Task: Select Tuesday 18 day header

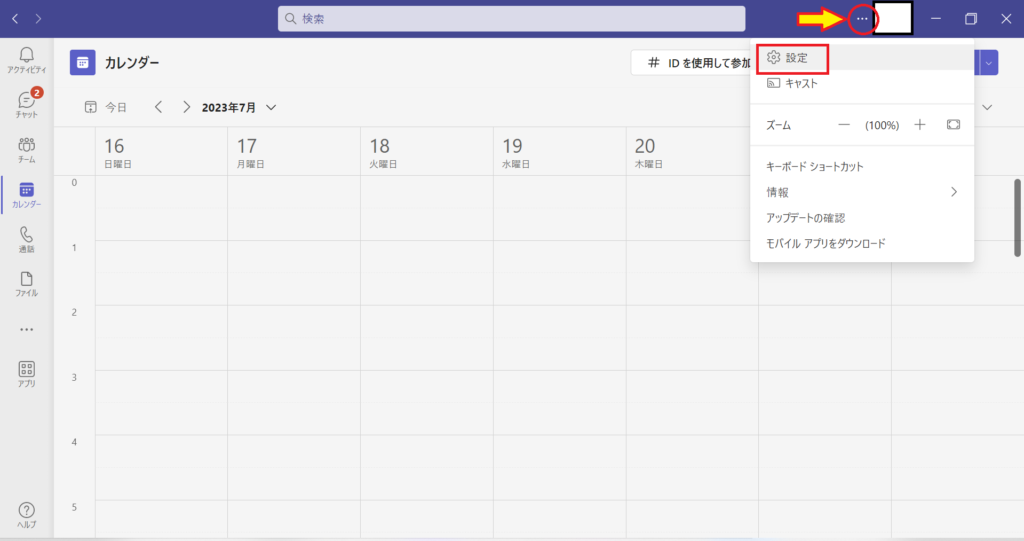Action: [427, 153]
